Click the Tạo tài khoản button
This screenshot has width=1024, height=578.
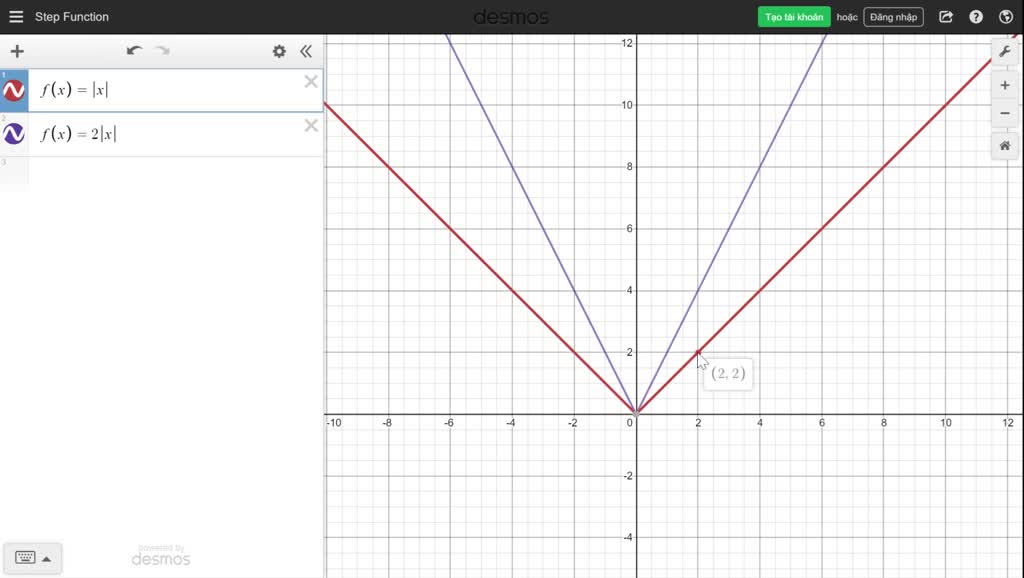pos(793,17)
